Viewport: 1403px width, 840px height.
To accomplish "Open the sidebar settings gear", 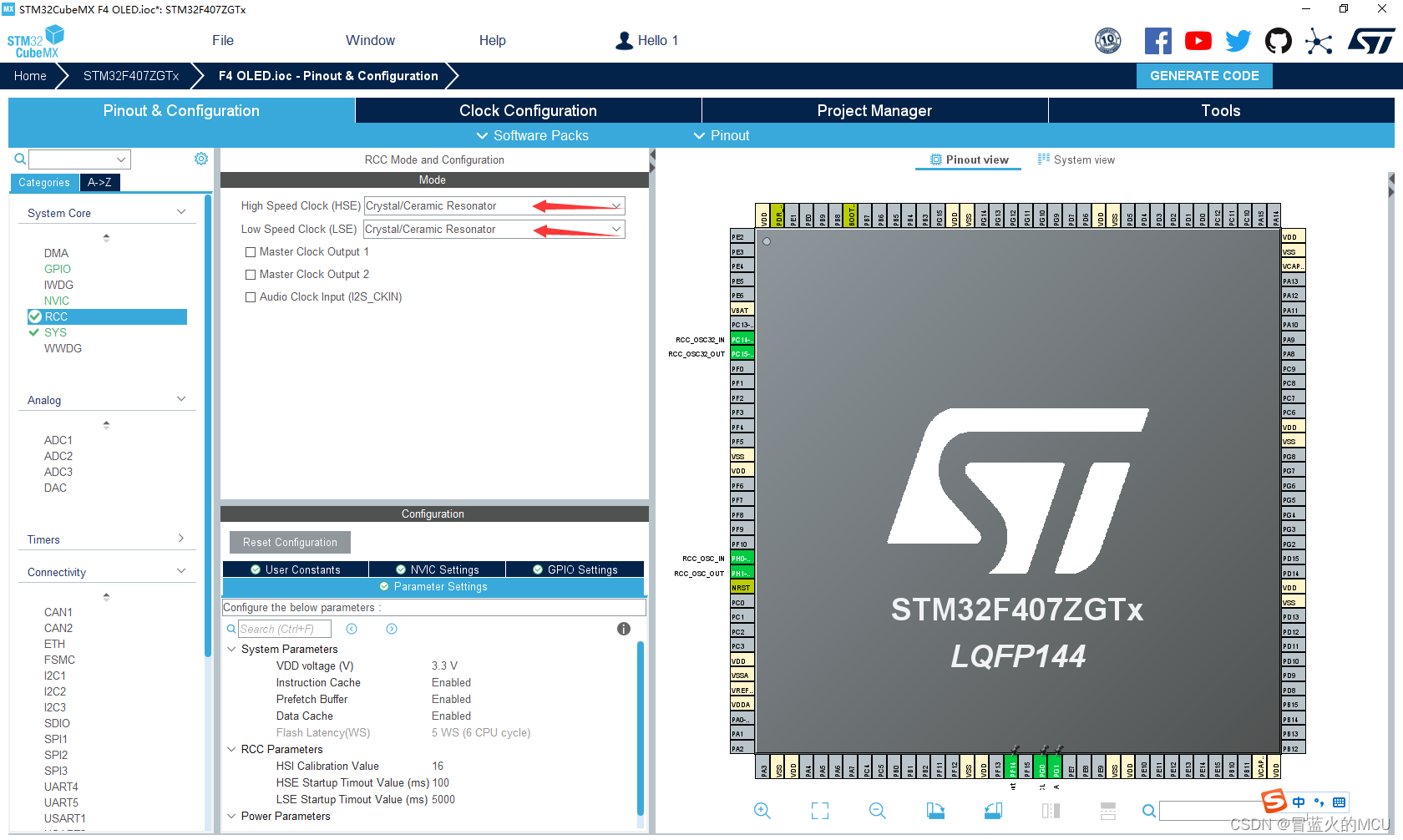I will coord(200,158).
